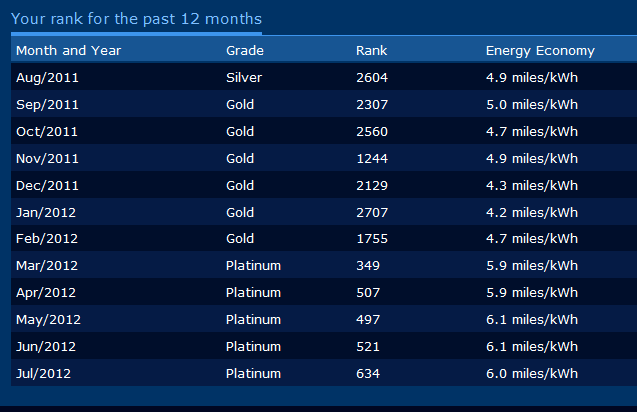Click the Rank column header
637x412 pixels.
[x=371, y=51]
